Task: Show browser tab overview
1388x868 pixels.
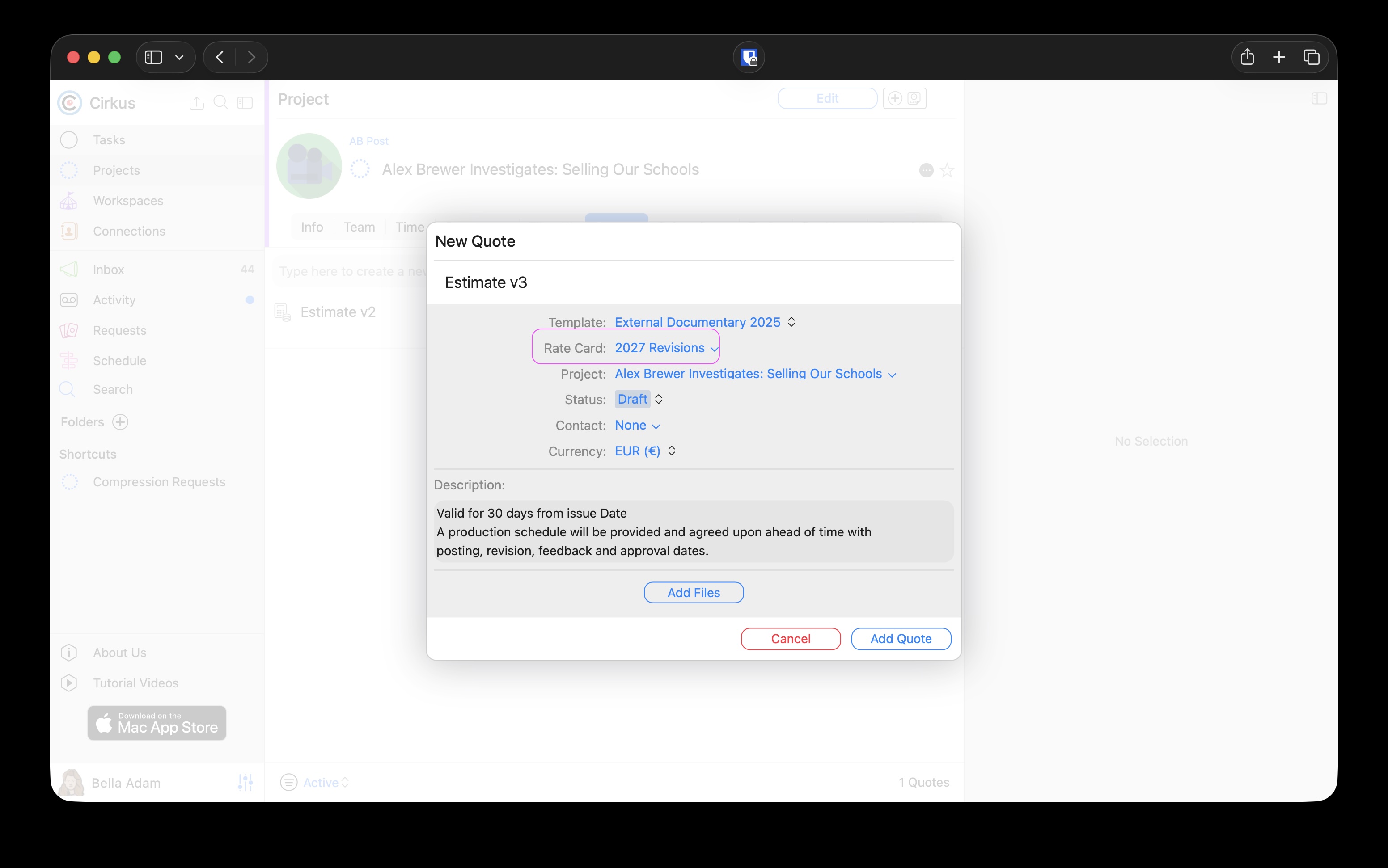Action: (1312, 57)
